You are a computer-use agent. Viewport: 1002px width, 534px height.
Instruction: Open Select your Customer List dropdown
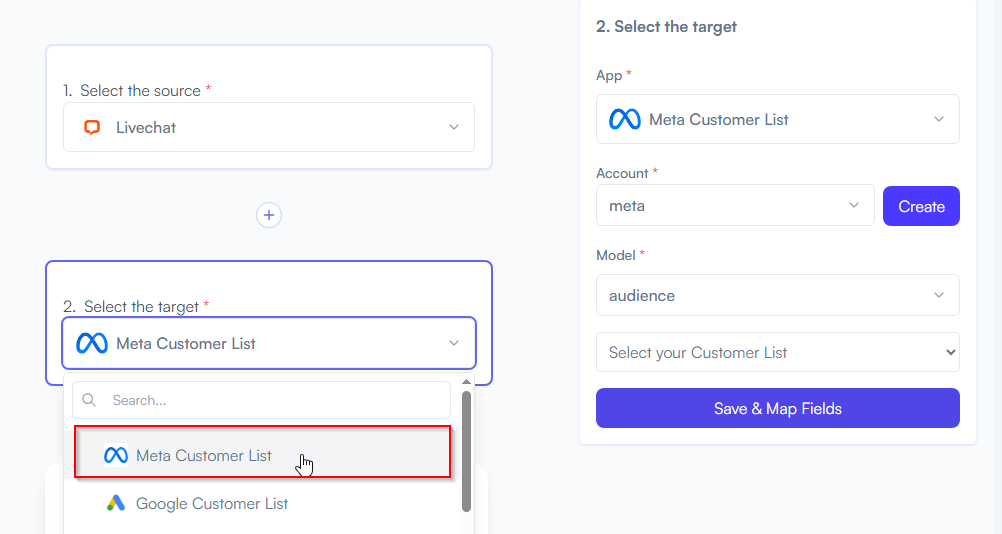tap(778, 352)
